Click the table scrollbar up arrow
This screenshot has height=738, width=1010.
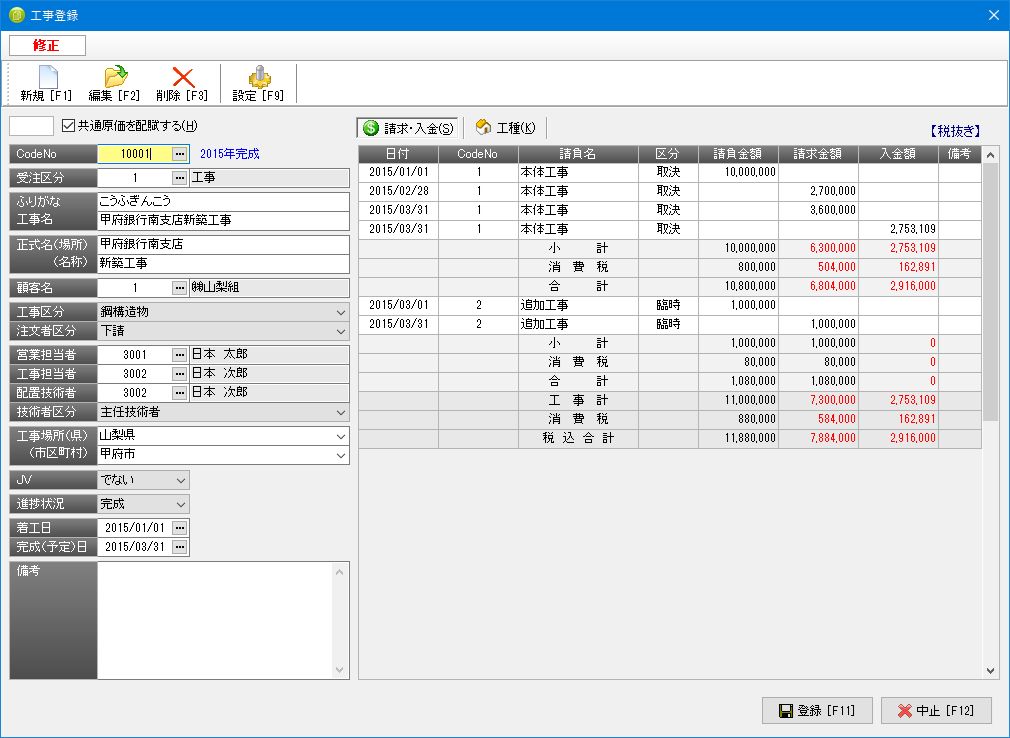tap(990, 155)
